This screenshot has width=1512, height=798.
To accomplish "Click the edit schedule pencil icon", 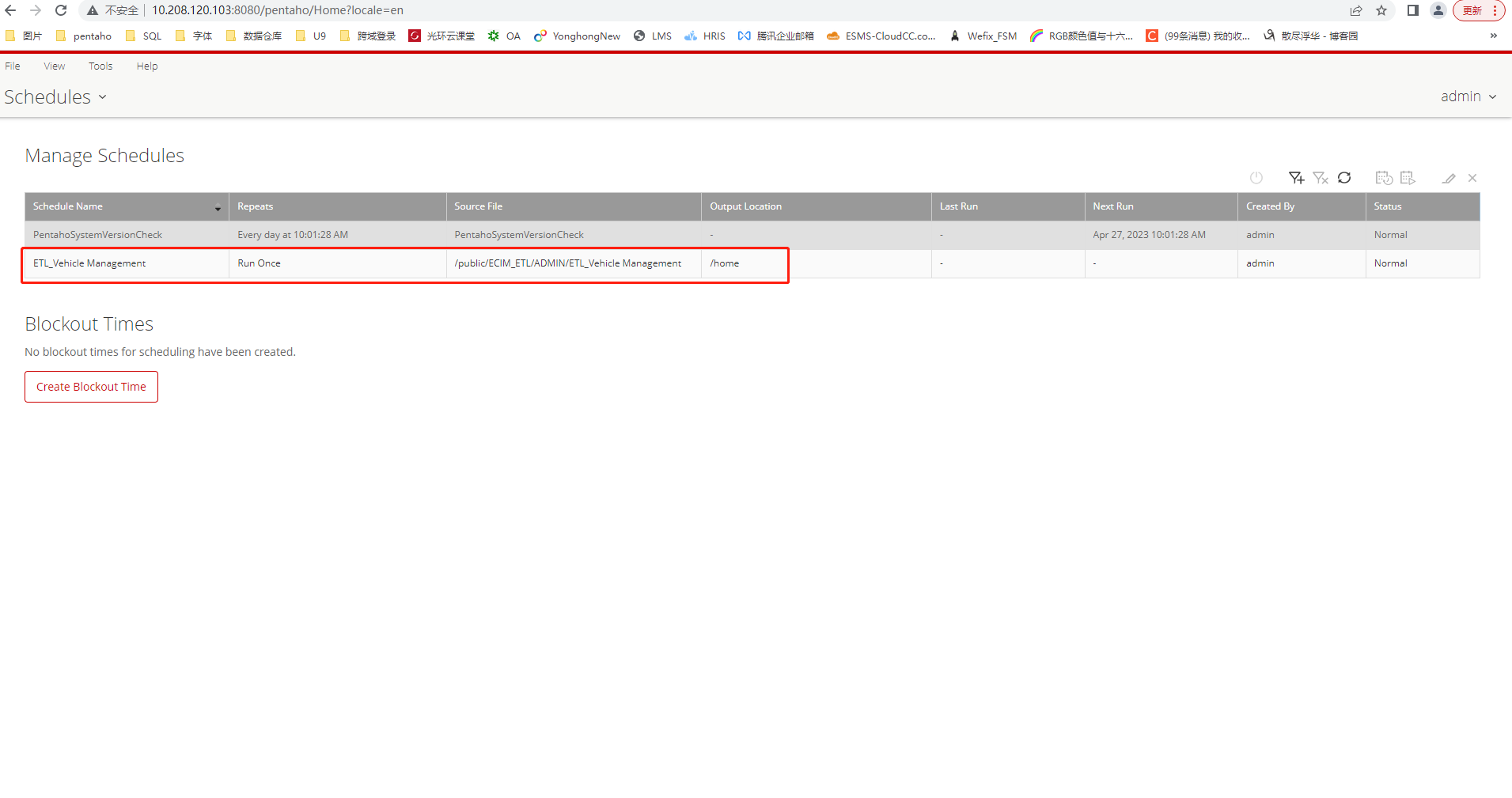I will 1448,178.
